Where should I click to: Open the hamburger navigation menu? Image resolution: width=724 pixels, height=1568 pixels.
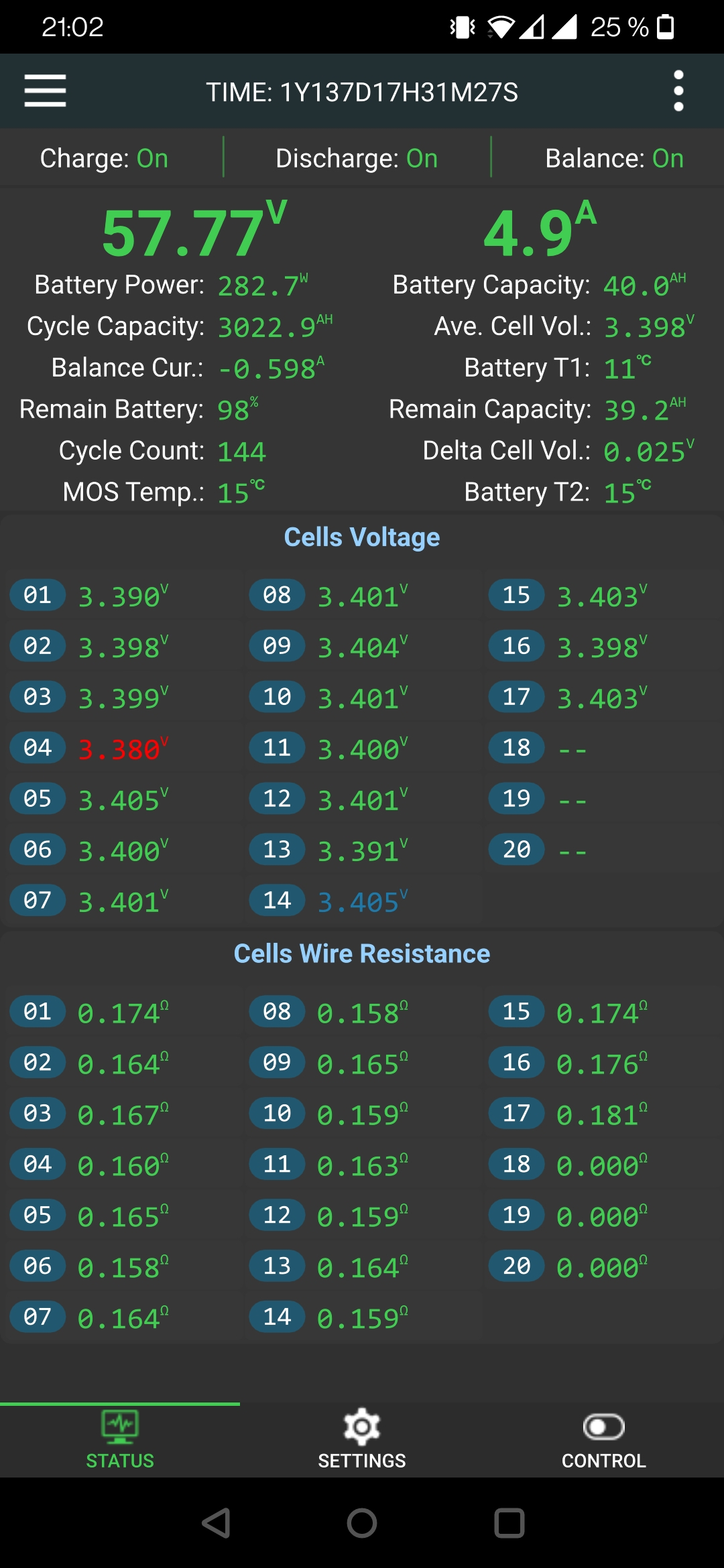(45, 90)
